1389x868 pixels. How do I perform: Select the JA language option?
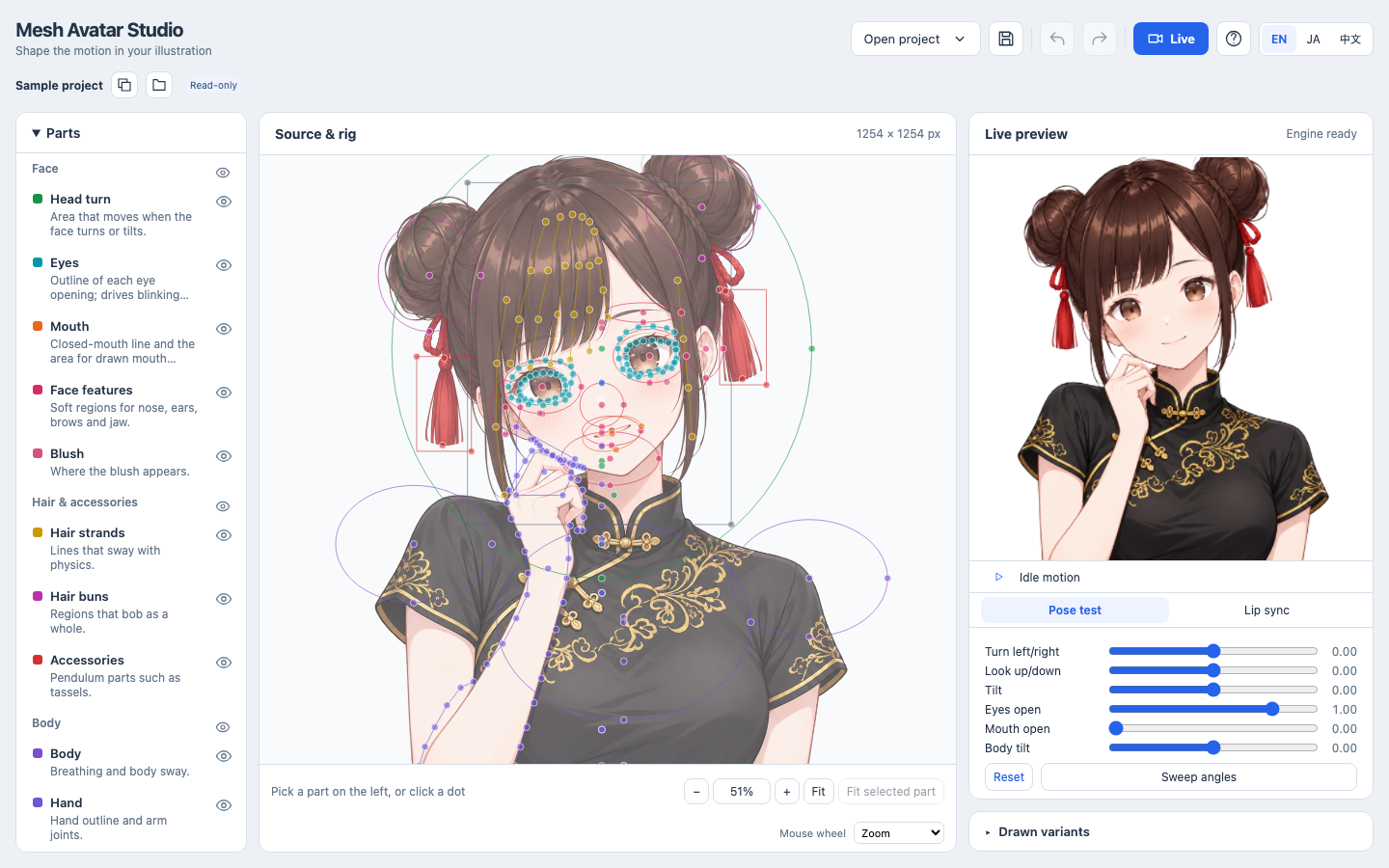(x=1313, y=40)
